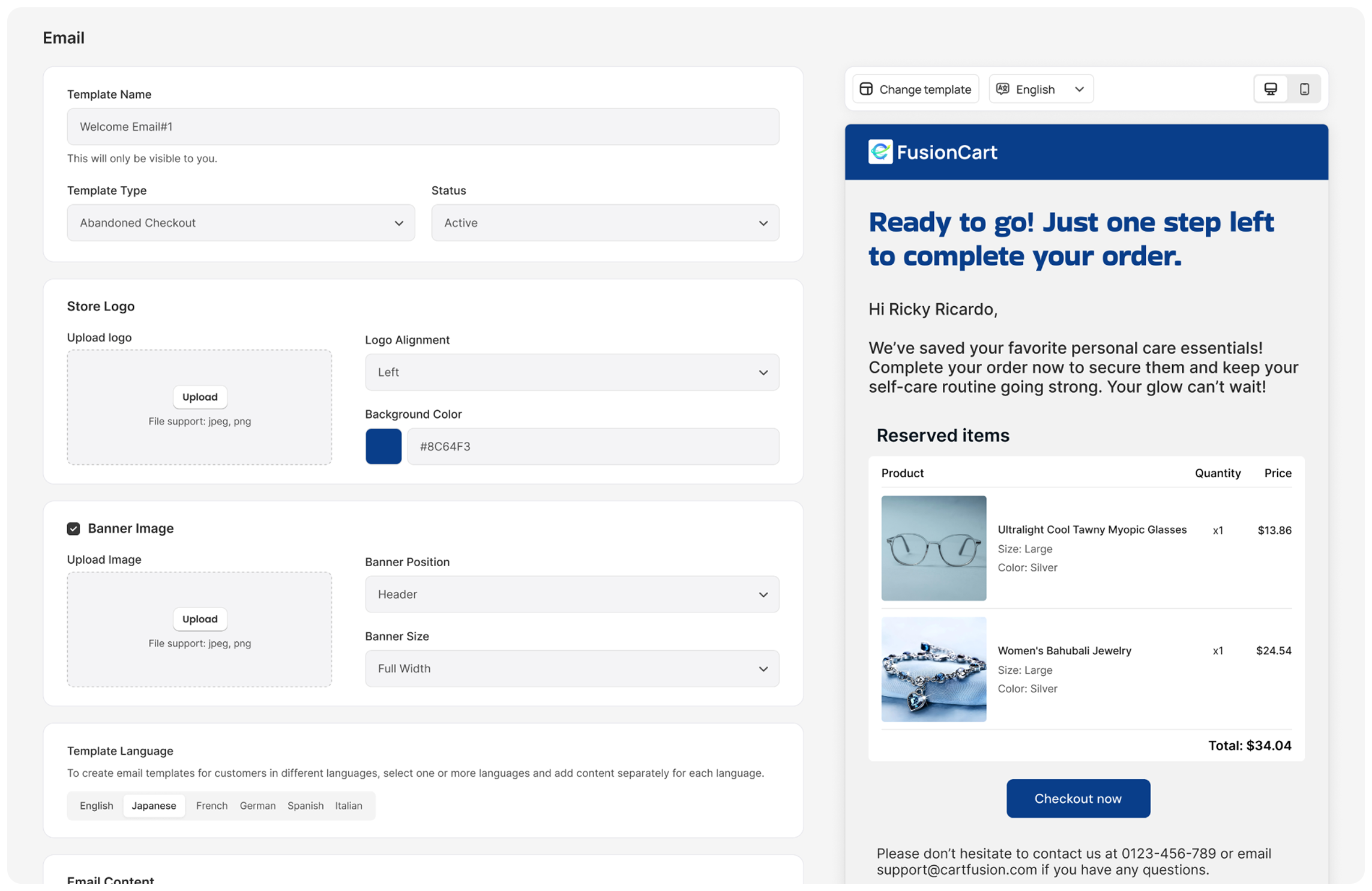Open the English preview language dropdown
This screenshot has height=891, width=1372.
pyautogui.click(x=1041, y=88)
